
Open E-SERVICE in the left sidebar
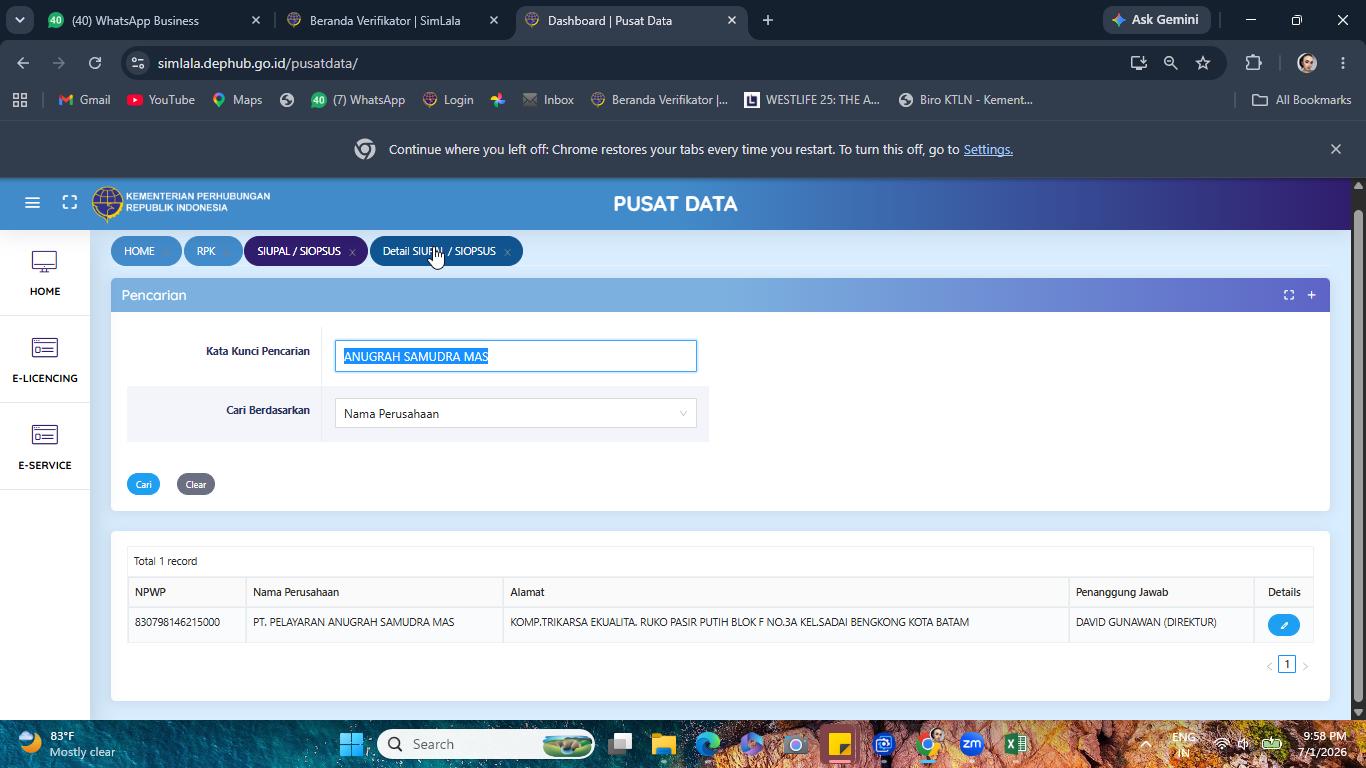pos(45,447)
